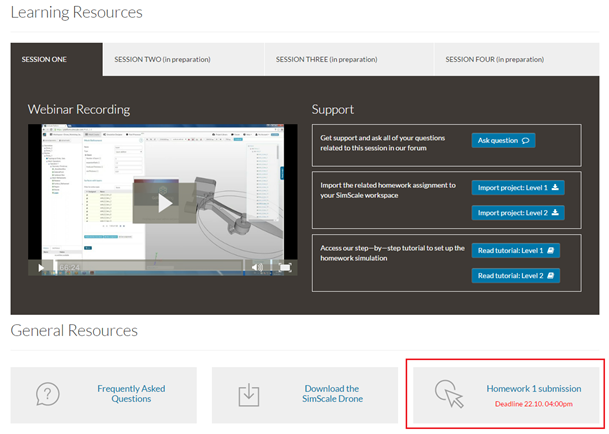Switch to SESSION THREE (in preparation) tab

pyautogui.click(x=349, y=59)
